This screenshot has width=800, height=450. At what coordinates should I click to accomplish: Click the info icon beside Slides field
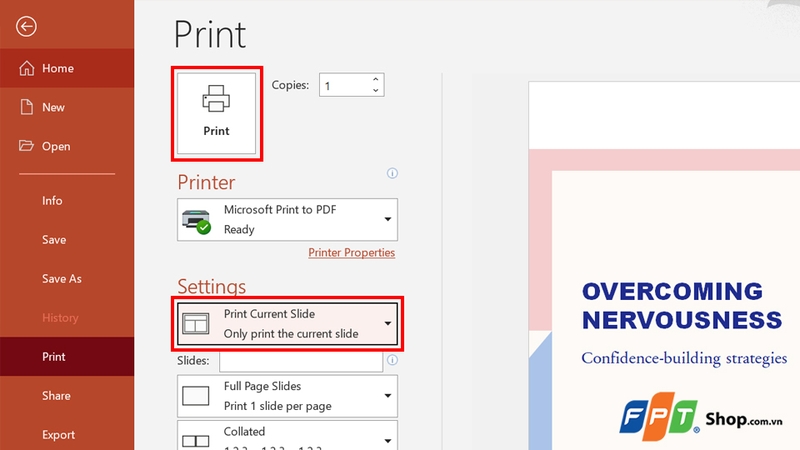pyautogui.click(x=392, y=360)
